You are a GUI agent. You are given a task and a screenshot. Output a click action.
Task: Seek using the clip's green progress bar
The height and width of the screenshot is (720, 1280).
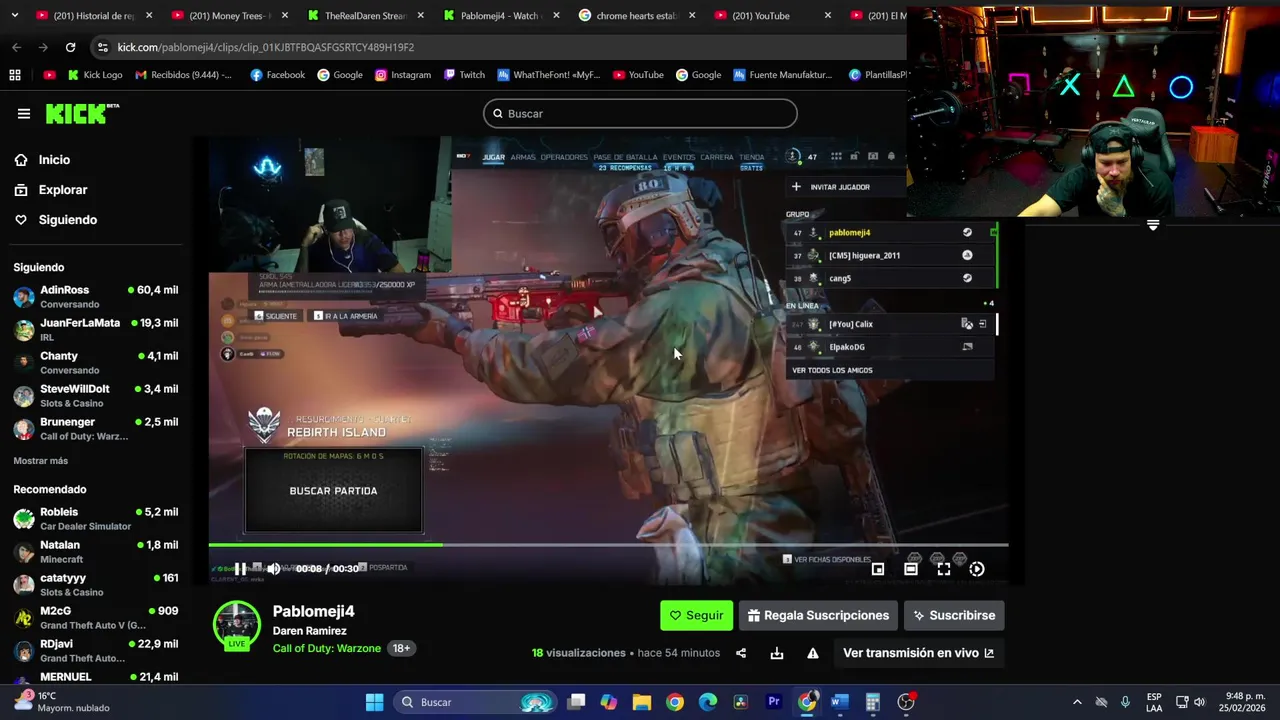[x=608, y=545]
